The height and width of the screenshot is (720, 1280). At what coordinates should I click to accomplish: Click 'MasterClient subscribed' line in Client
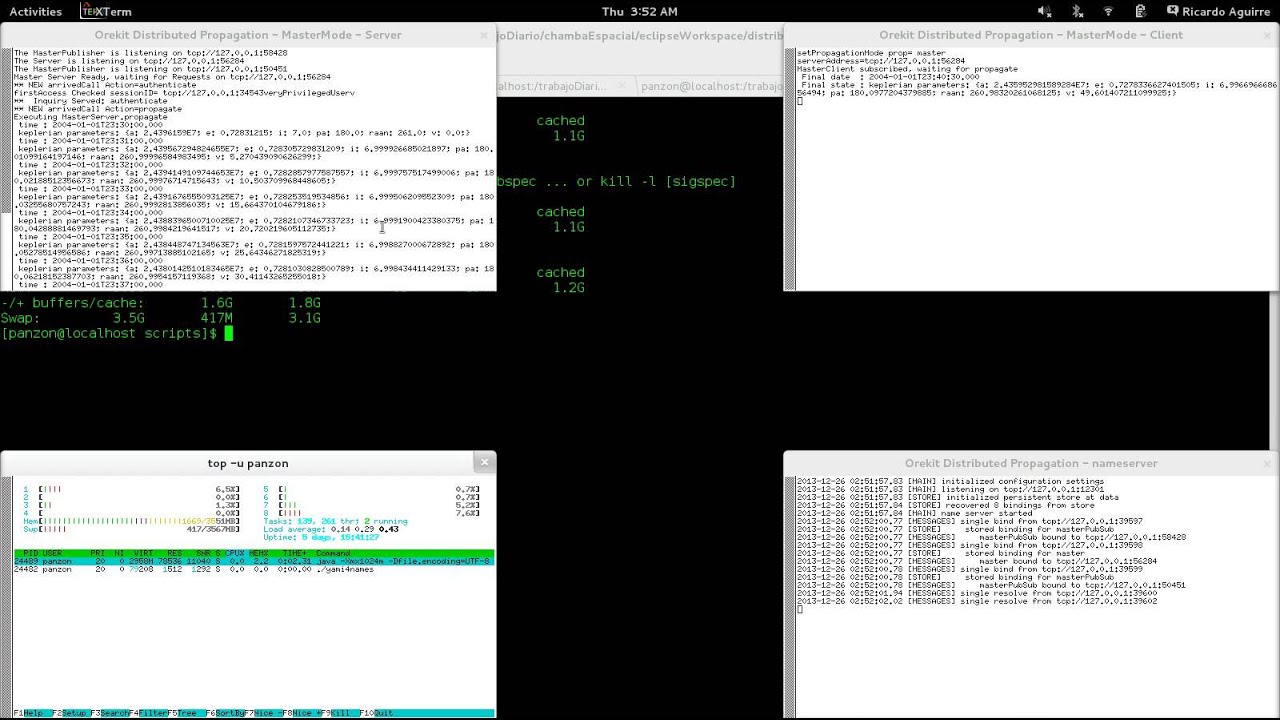click(x=907, y=69)
